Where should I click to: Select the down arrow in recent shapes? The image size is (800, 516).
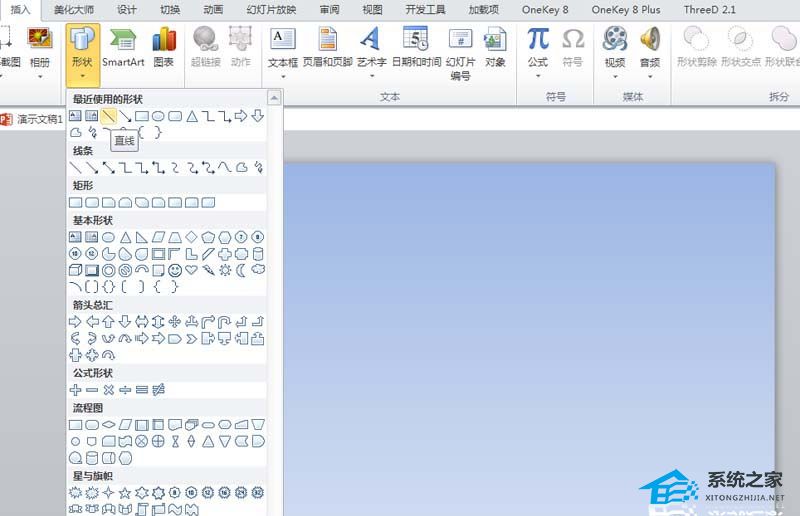click(x=258, y=116)
